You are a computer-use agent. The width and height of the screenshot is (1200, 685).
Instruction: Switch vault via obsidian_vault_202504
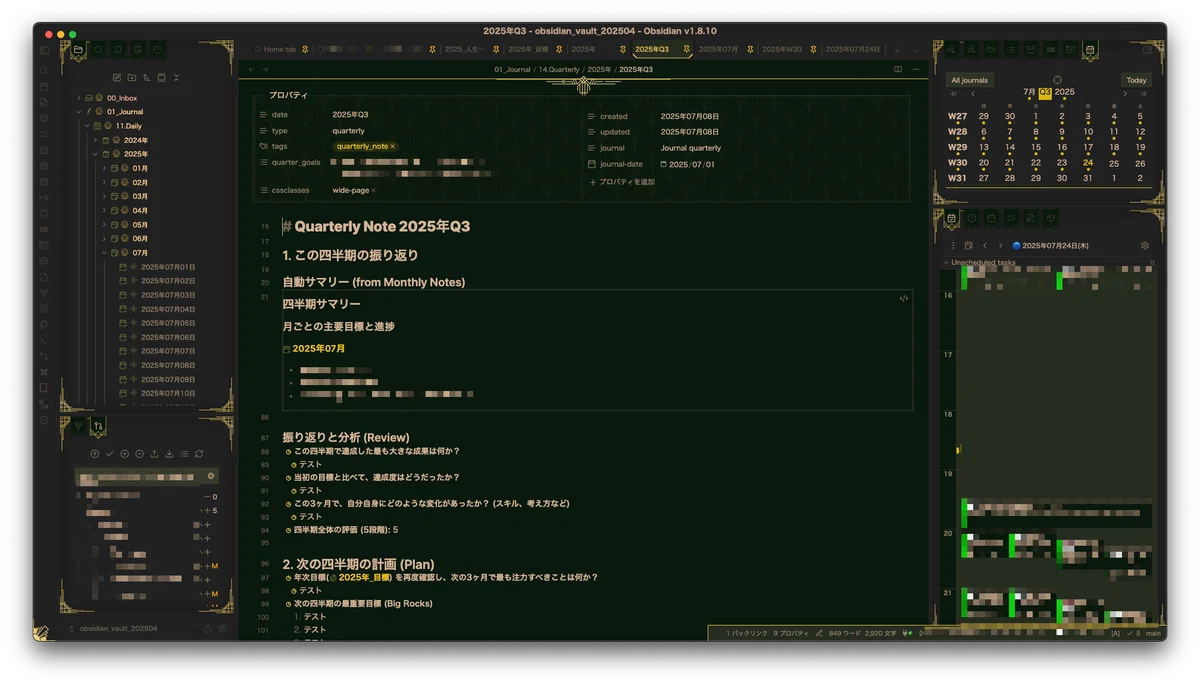tap(117, 629)
